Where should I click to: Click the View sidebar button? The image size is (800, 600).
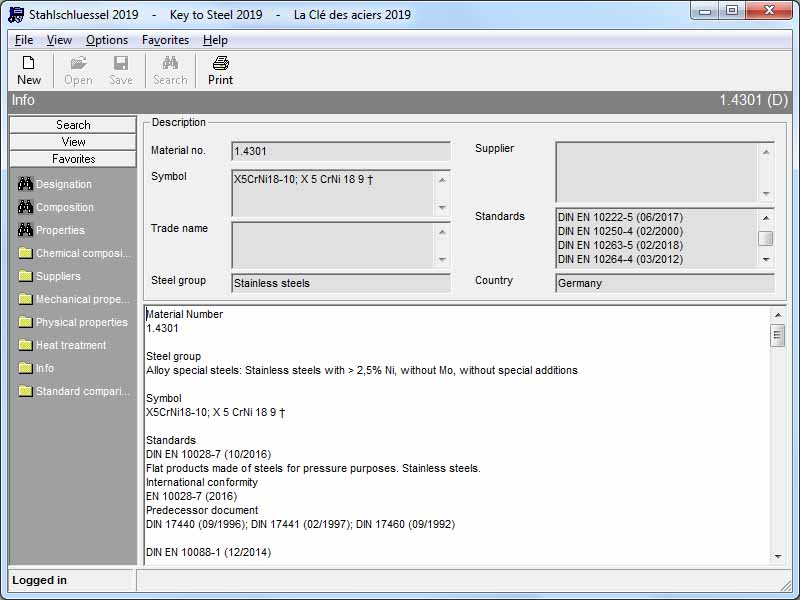[x=73, y=142]
